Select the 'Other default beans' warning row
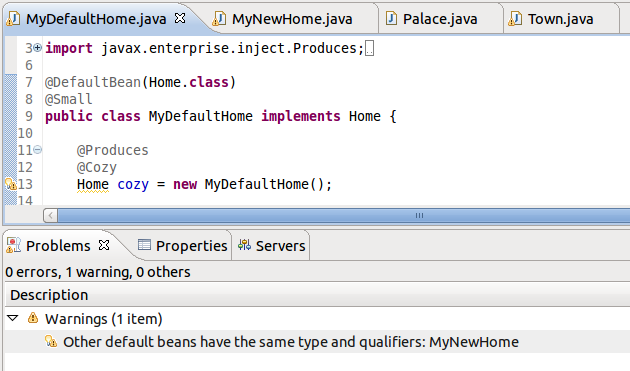The width and height of the screenshot is (630, 371). [x=317, y=342]
